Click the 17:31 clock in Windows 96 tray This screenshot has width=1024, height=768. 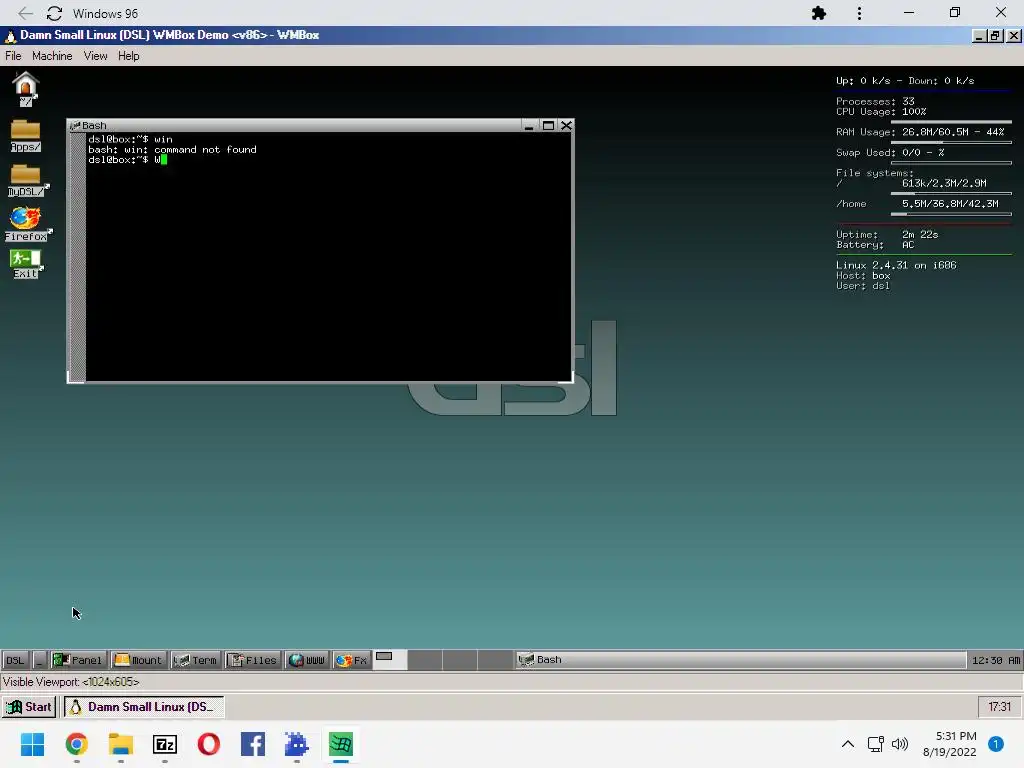pyautogui.click(x=999, y=707)
